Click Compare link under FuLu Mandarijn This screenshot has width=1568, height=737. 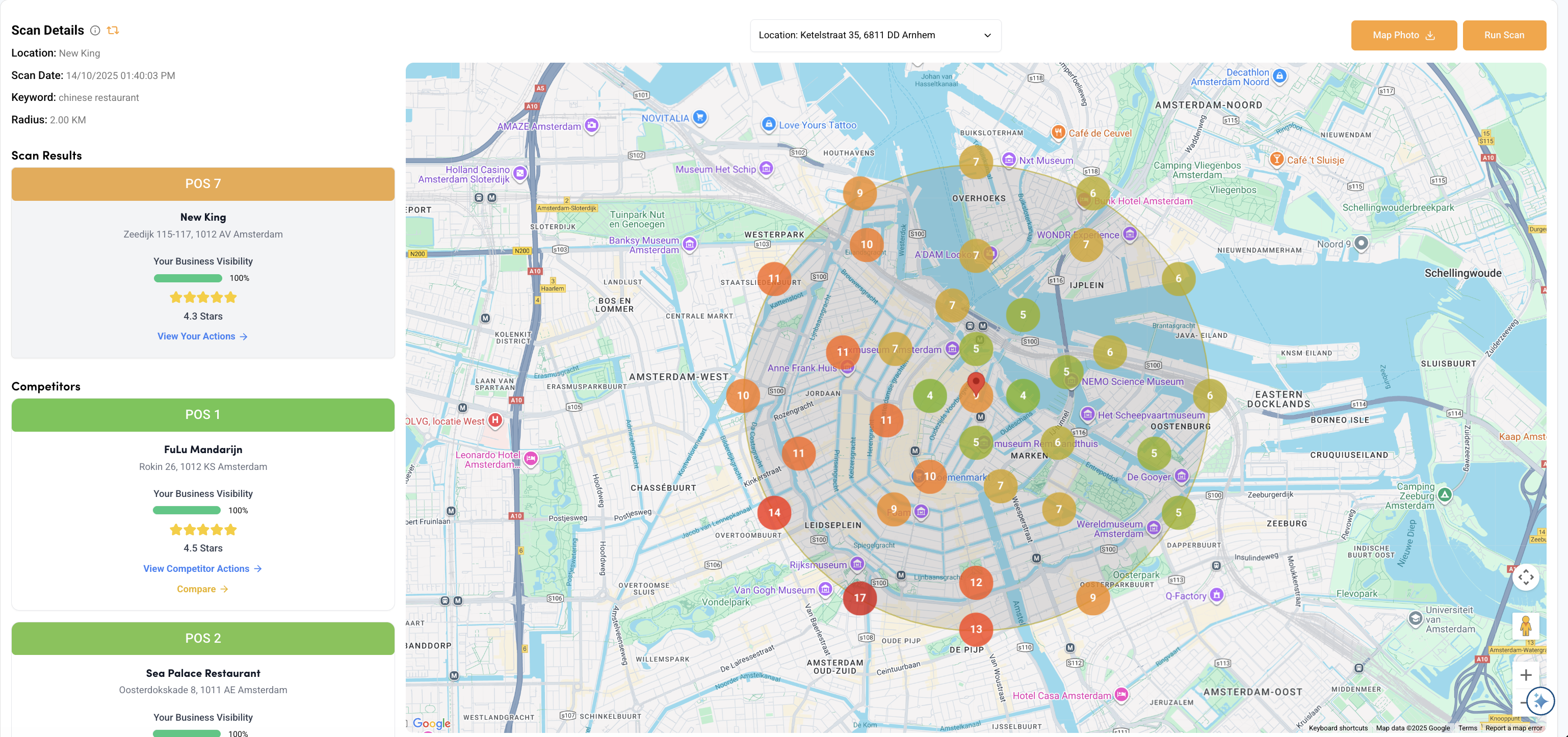click(x=202, y=589)
